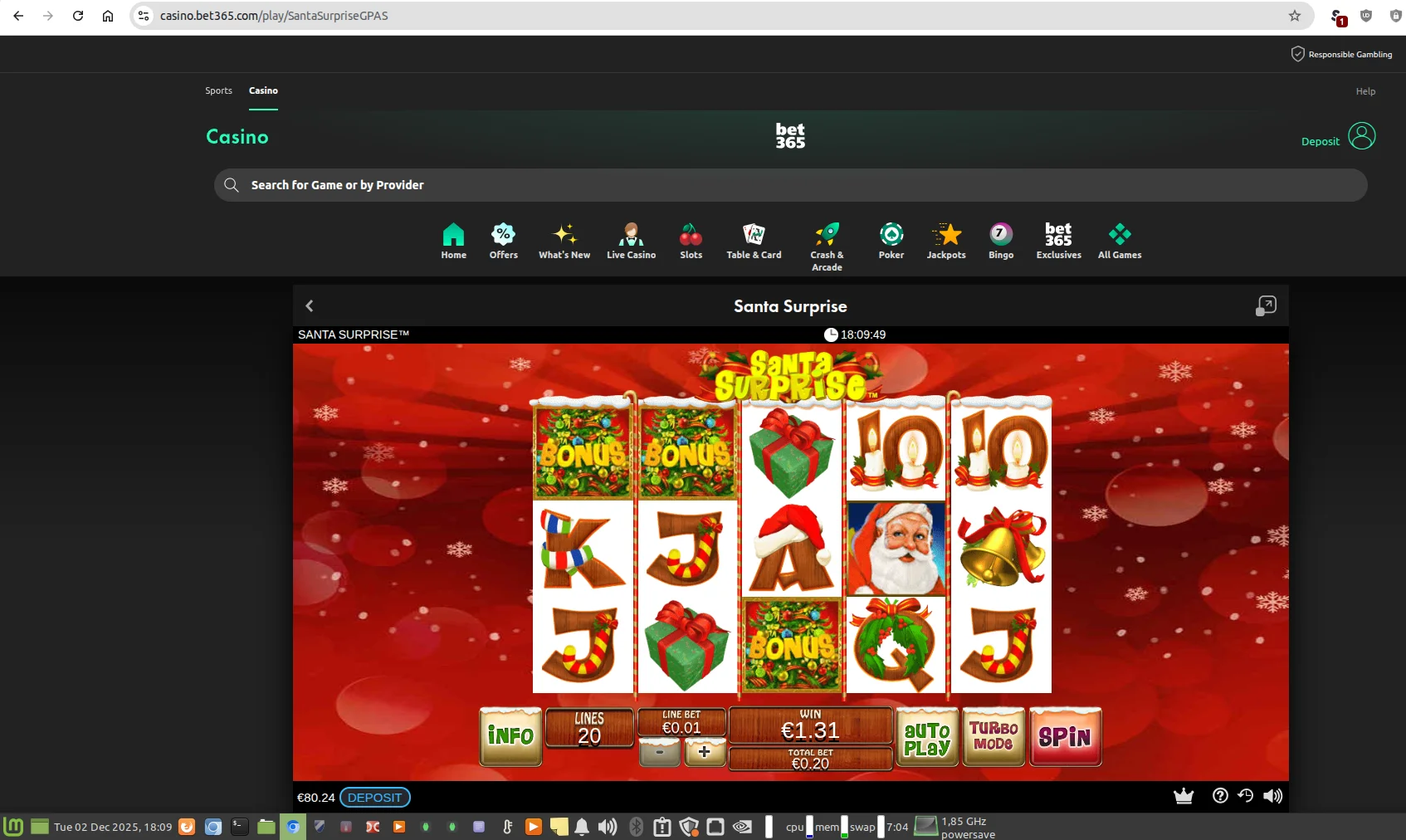Open the All Games category
Viewport: 1406px width, 840px height.
coord(1120,242)
